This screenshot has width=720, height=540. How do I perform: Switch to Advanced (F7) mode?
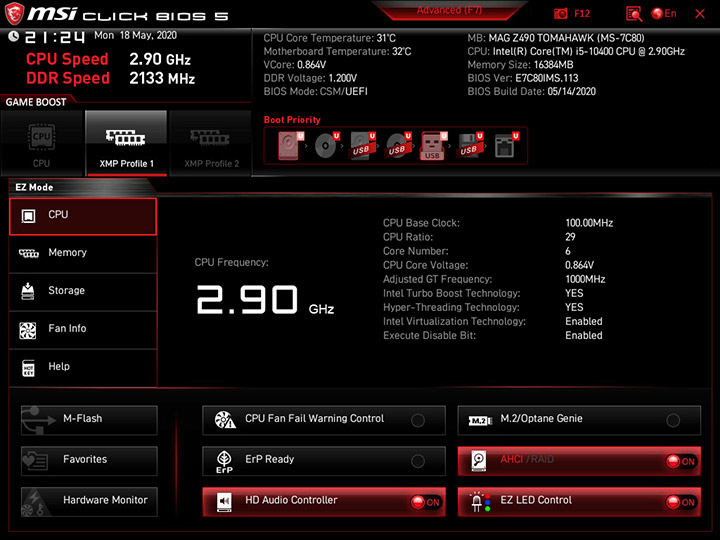[449, 10]
